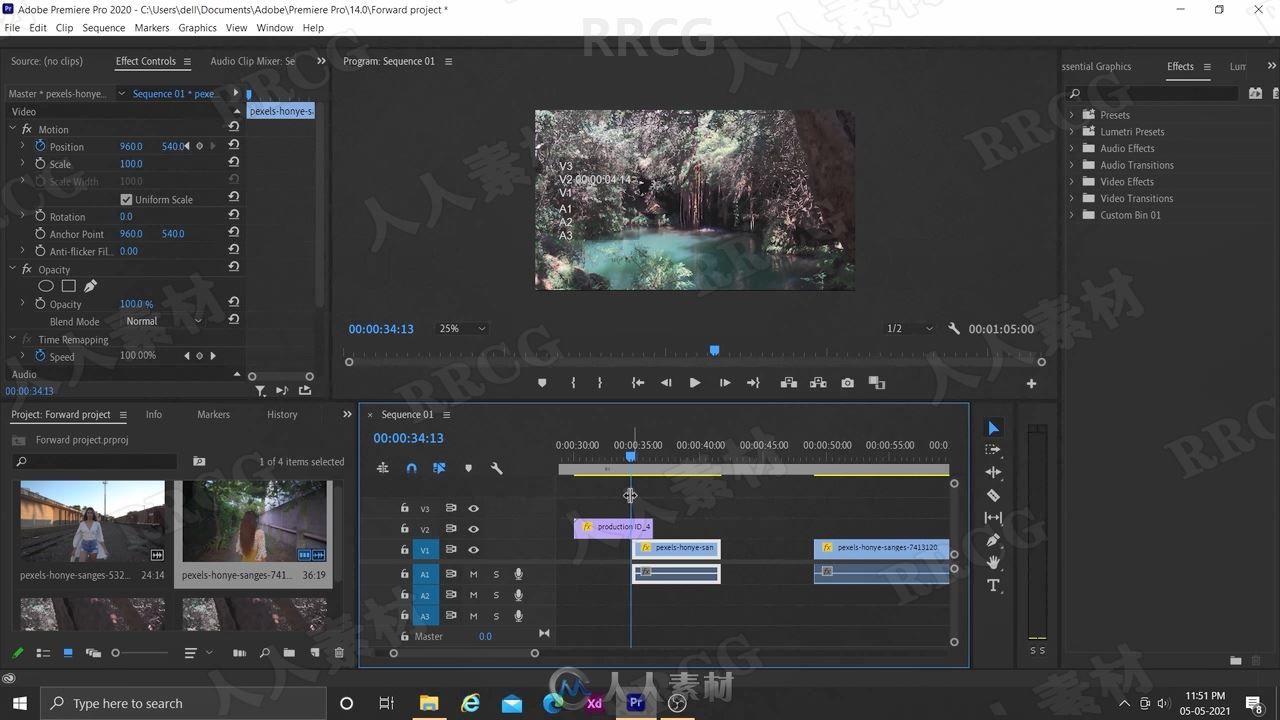Collapse the Motion effect section

[13, 129]
